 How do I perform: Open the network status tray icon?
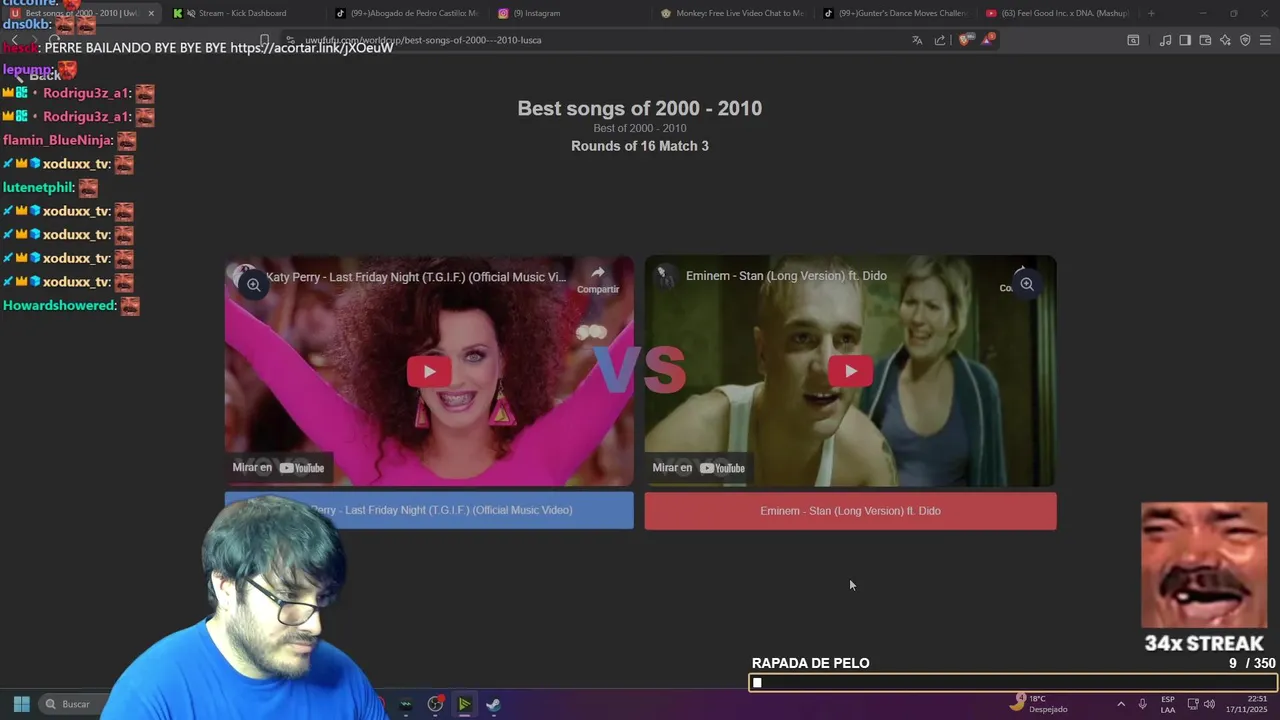(x=1193, y=704)
